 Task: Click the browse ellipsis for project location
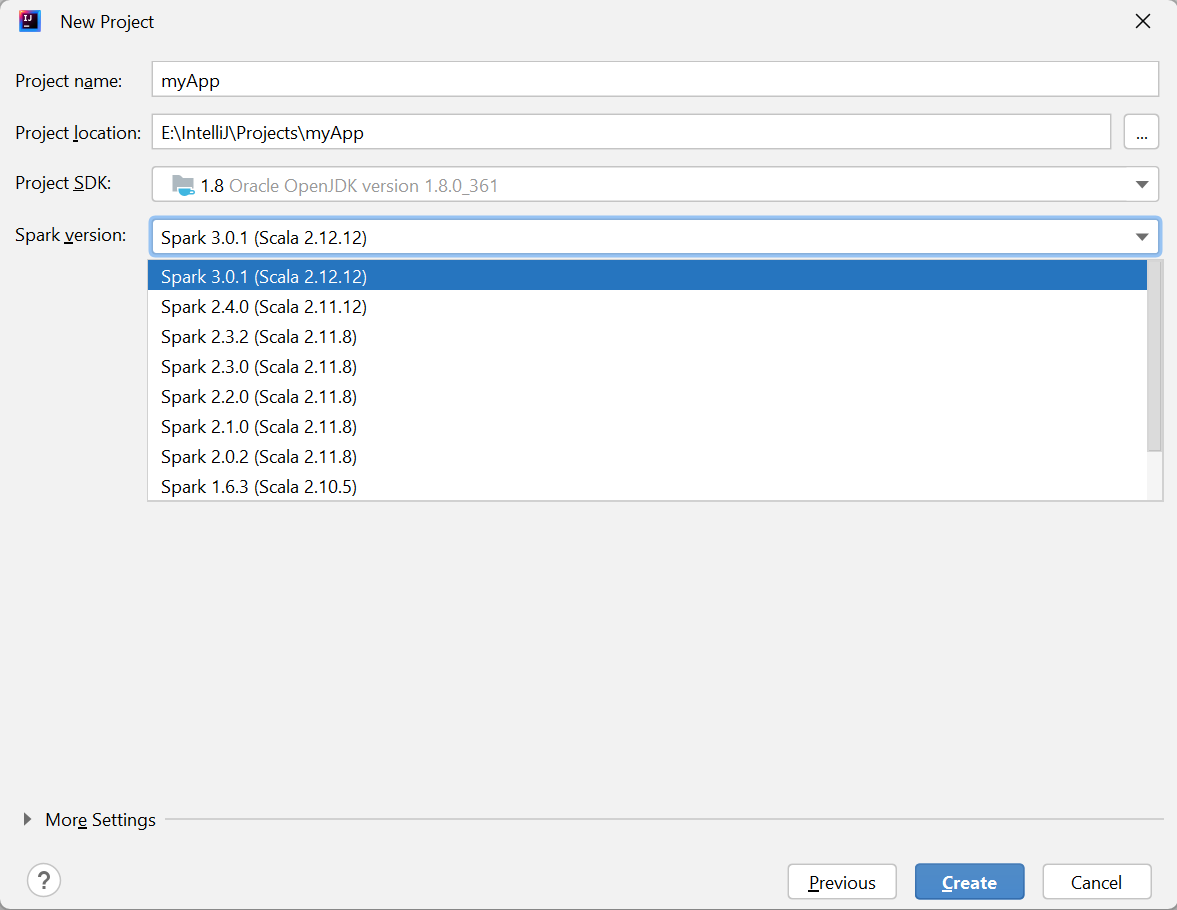coord(1141,131)
